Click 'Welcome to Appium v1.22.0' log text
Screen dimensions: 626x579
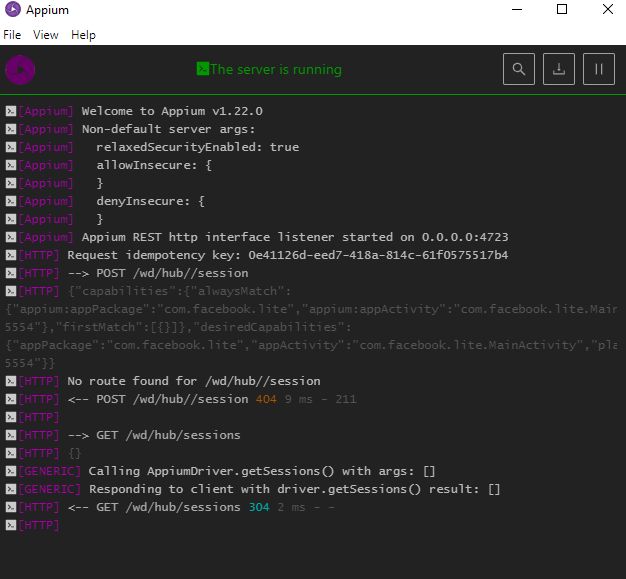point(172,111)
